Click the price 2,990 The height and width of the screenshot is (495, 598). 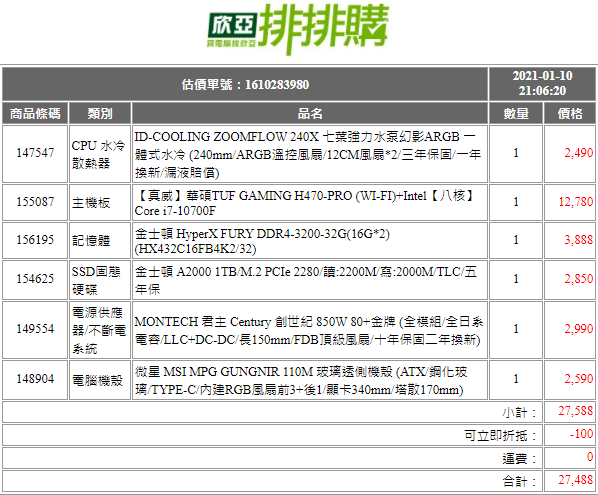(x=578, y=329)
